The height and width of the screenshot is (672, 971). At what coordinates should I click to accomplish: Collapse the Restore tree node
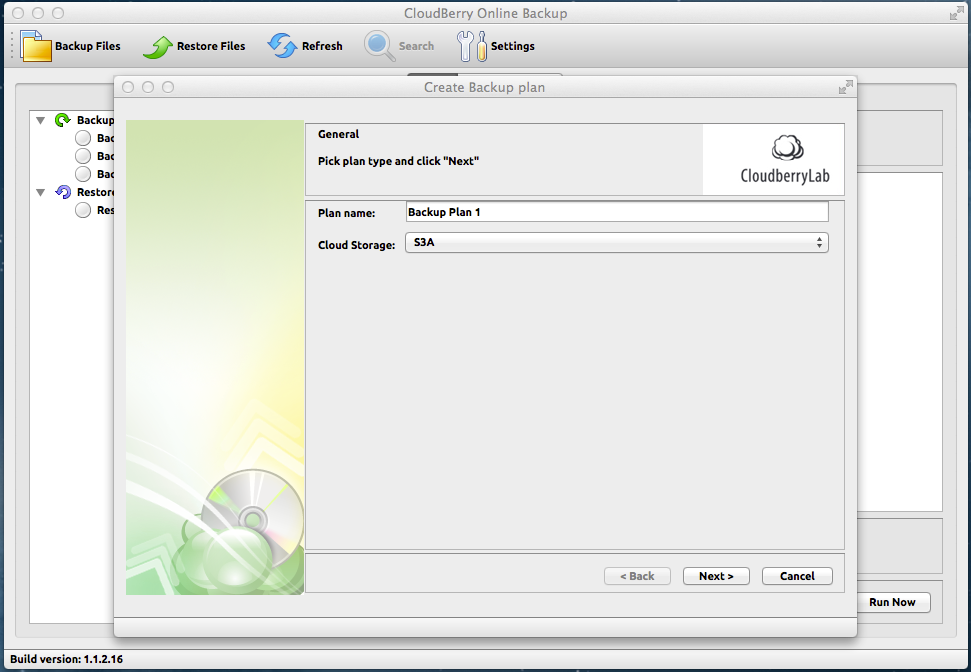[x=41, y=192]
